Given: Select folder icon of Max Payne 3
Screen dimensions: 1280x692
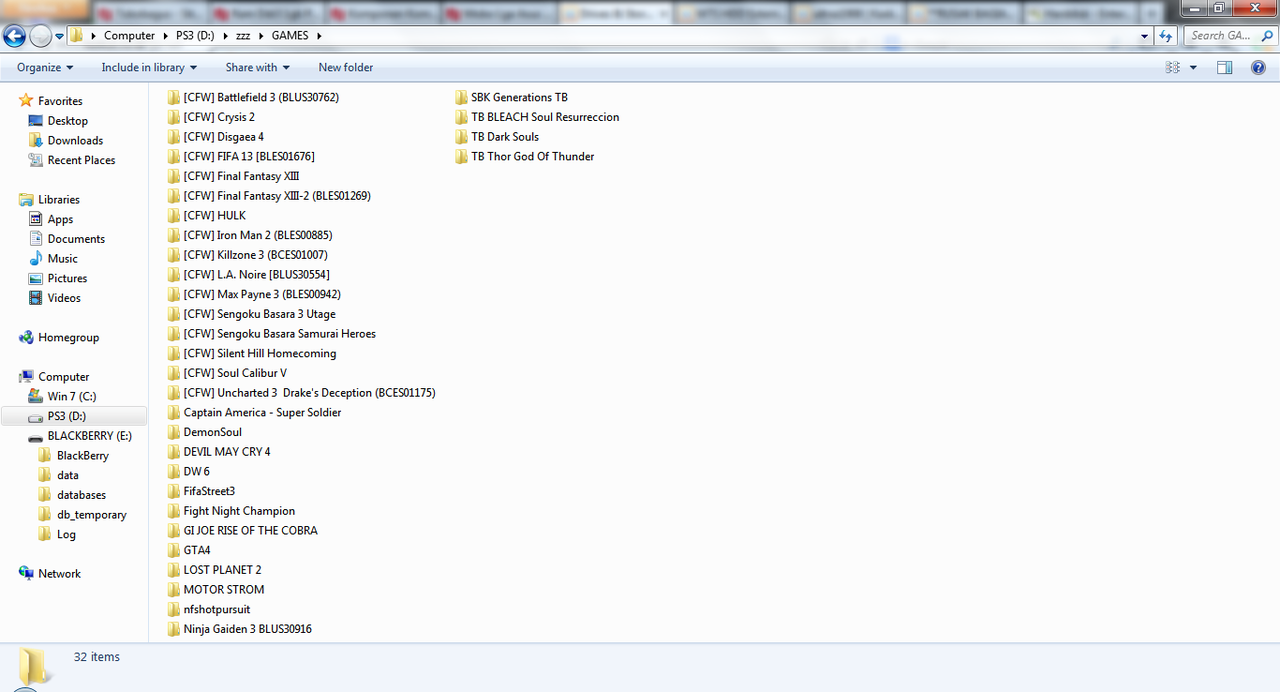Looking at the screenshot, I should click(174, 294).
